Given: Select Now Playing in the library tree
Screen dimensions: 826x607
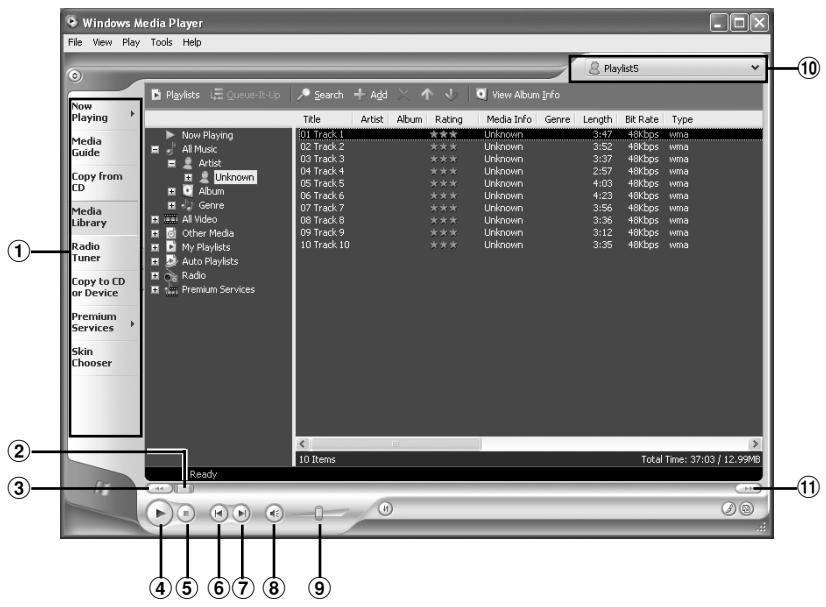Looking at the screenshot, I should pyautogui.click(x=207, y=135).
